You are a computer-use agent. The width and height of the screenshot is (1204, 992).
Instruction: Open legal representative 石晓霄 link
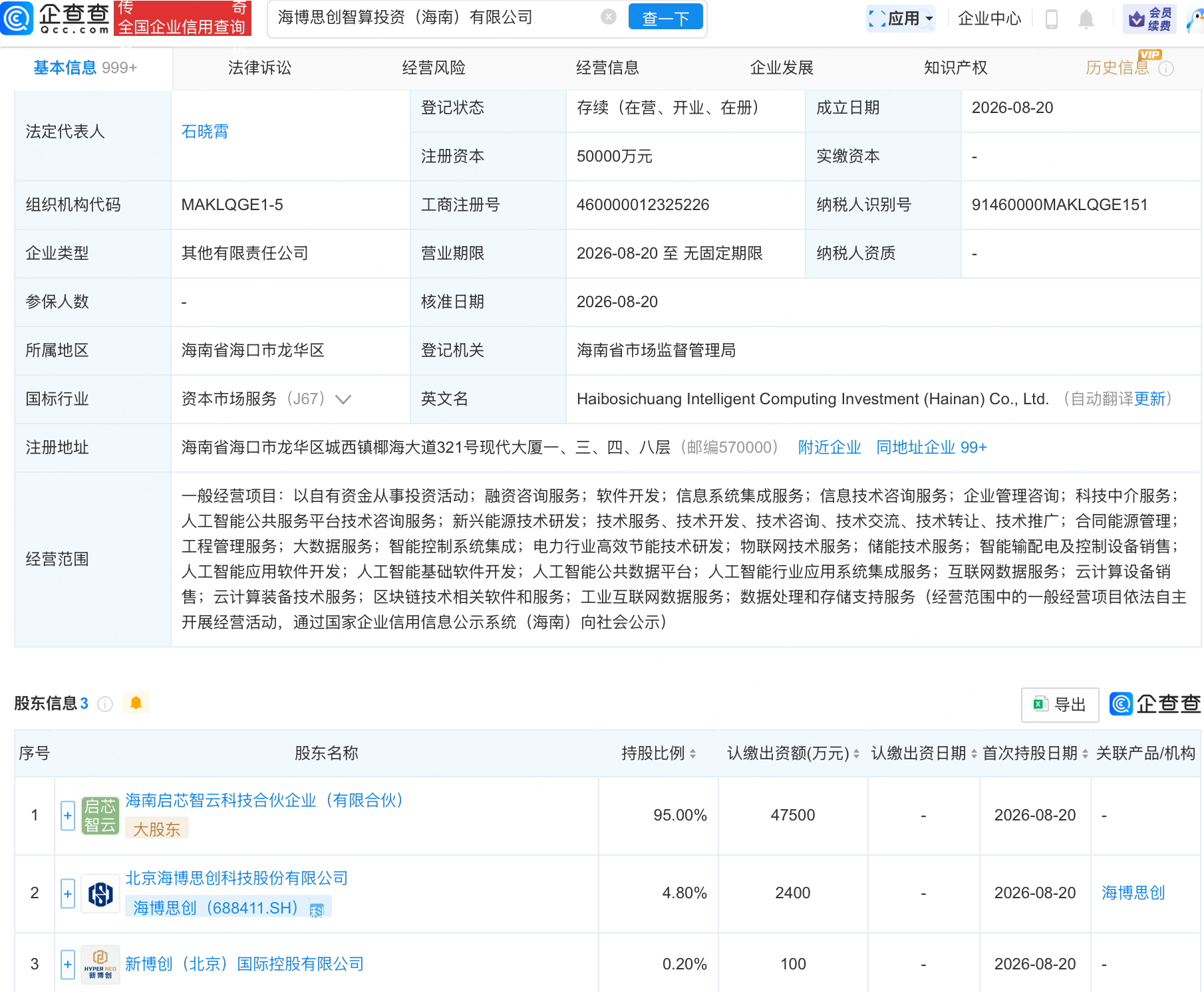point(205,132)
